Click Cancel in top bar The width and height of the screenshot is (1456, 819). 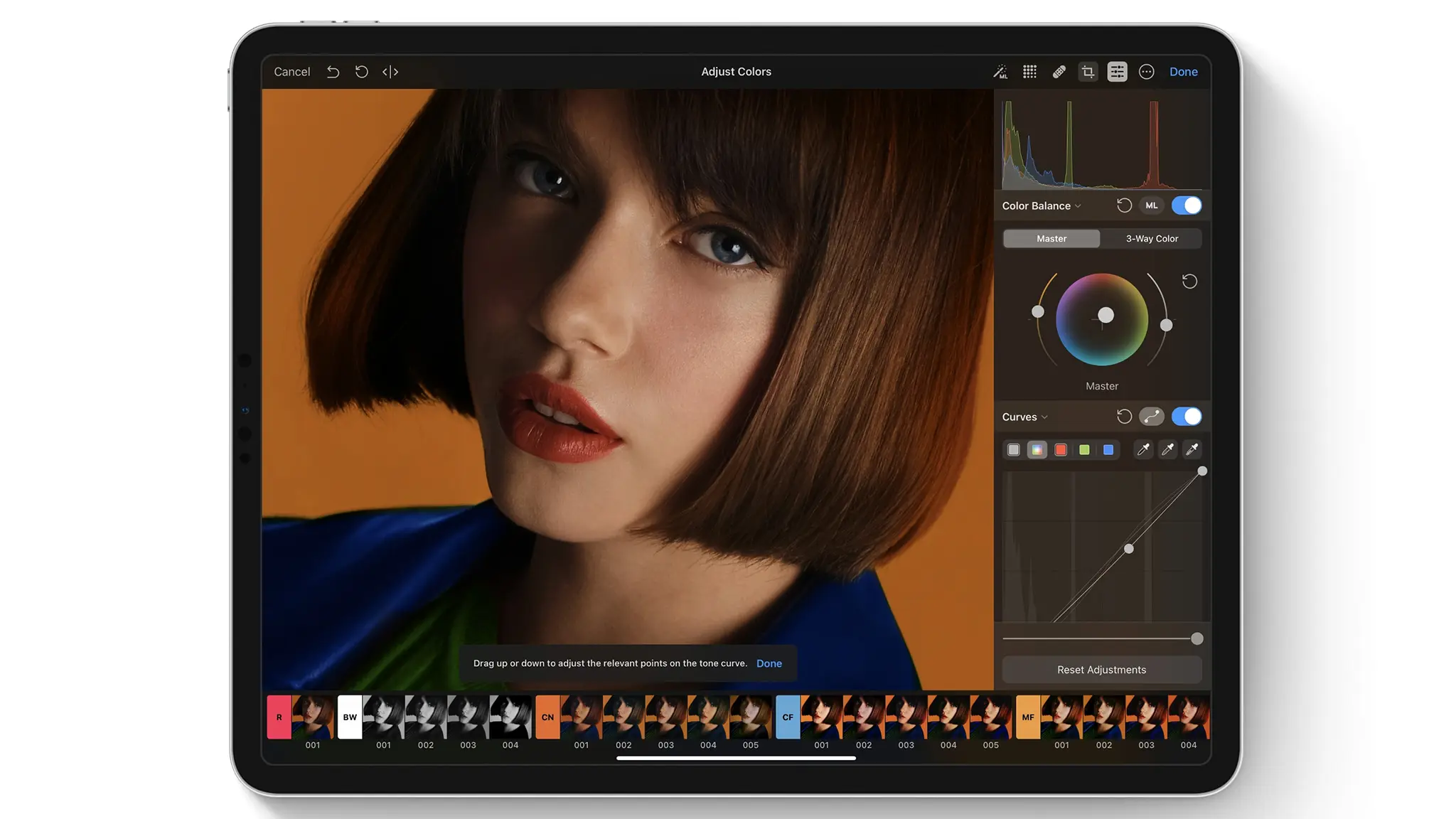pyautogui.click(x=292, y=72)
